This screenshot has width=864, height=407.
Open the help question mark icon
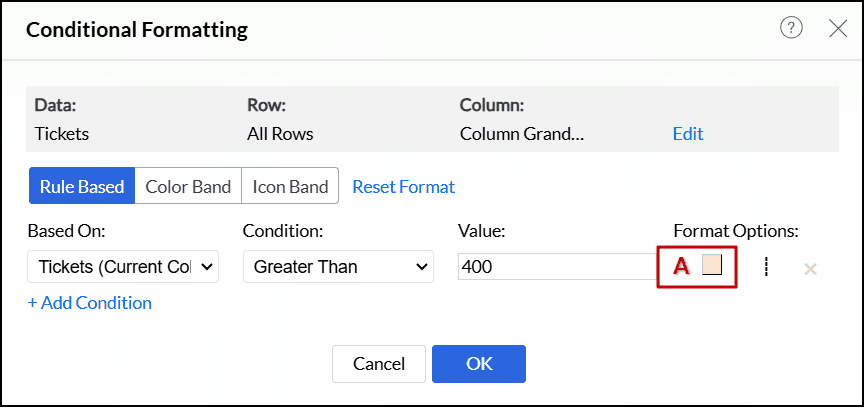tap(792, 28)
